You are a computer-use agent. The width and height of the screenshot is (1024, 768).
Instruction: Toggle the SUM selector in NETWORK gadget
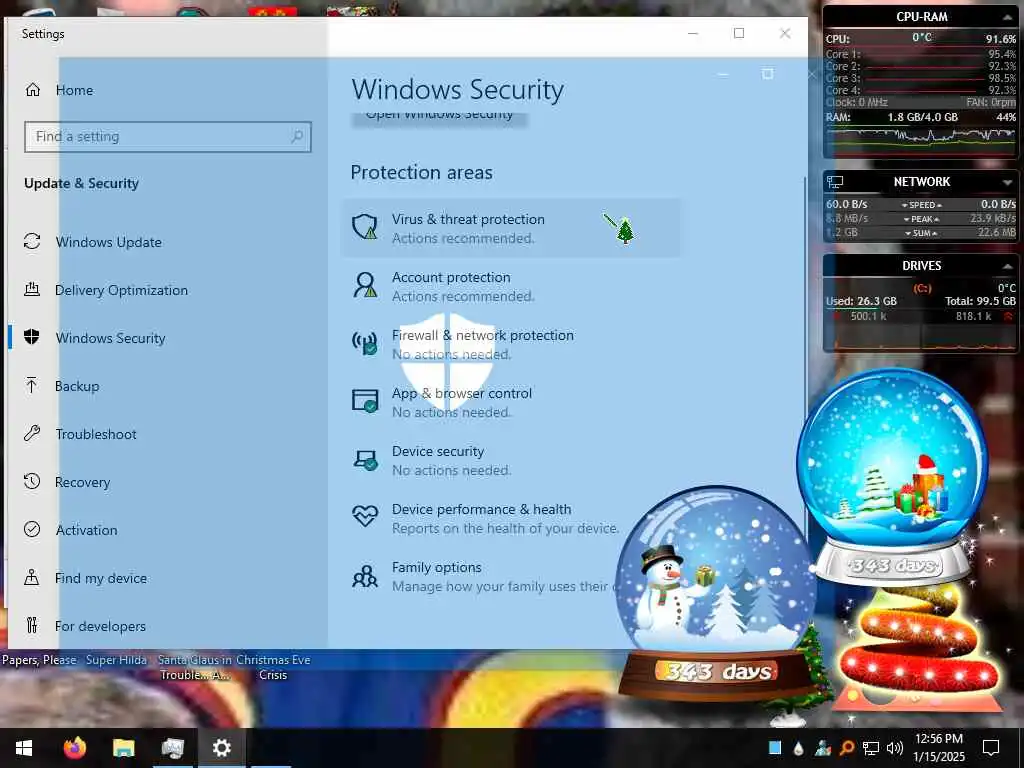click(x=921, y=233)
